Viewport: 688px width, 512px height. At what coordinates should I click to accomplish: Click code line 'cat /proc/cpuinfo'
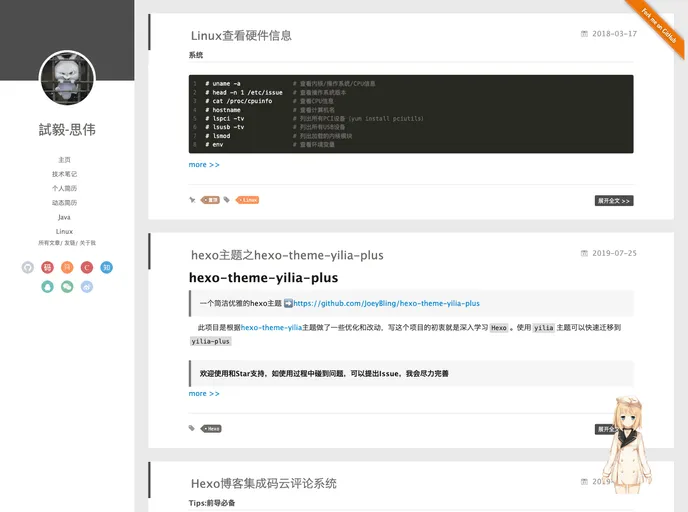[239, 101]
